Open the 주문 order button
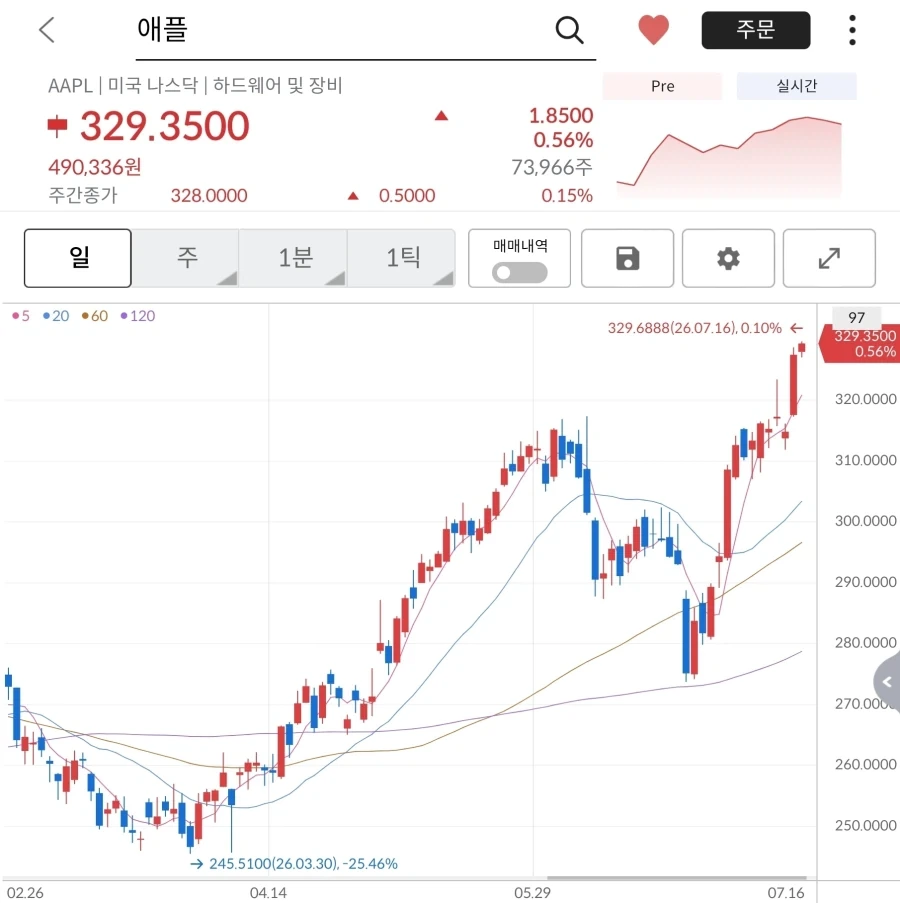Image resolution: width=900 pixels, height=903 pixels. point(755,30)
